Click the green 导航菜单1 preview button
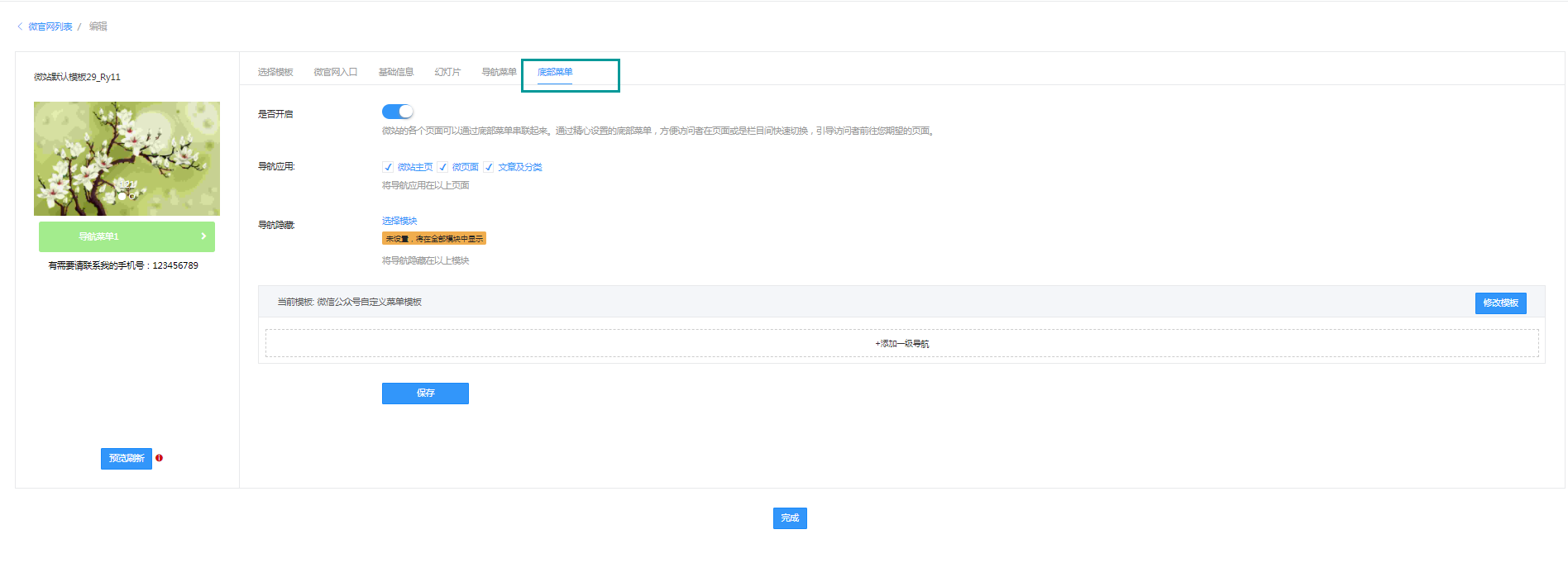The height and width of the screenshot is (582, 1568). (x=127, y=236)
